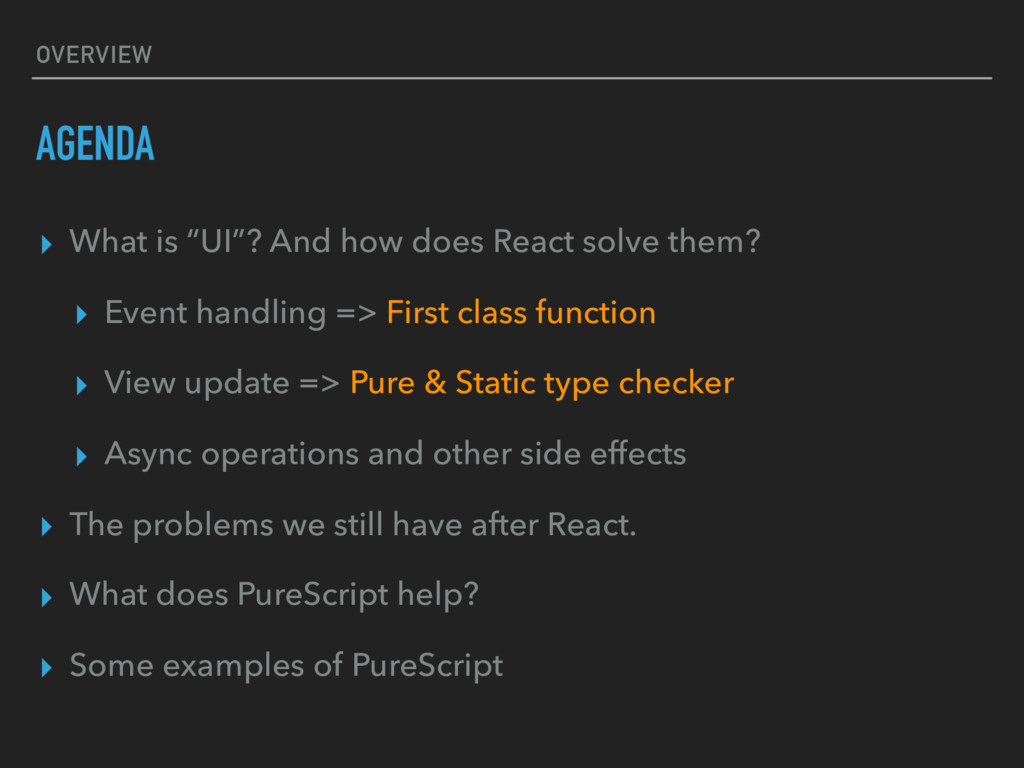Click the horizontal divider line under OVERVIEW
This screenshot has width=1024, height=768.
tap(512, 78)
